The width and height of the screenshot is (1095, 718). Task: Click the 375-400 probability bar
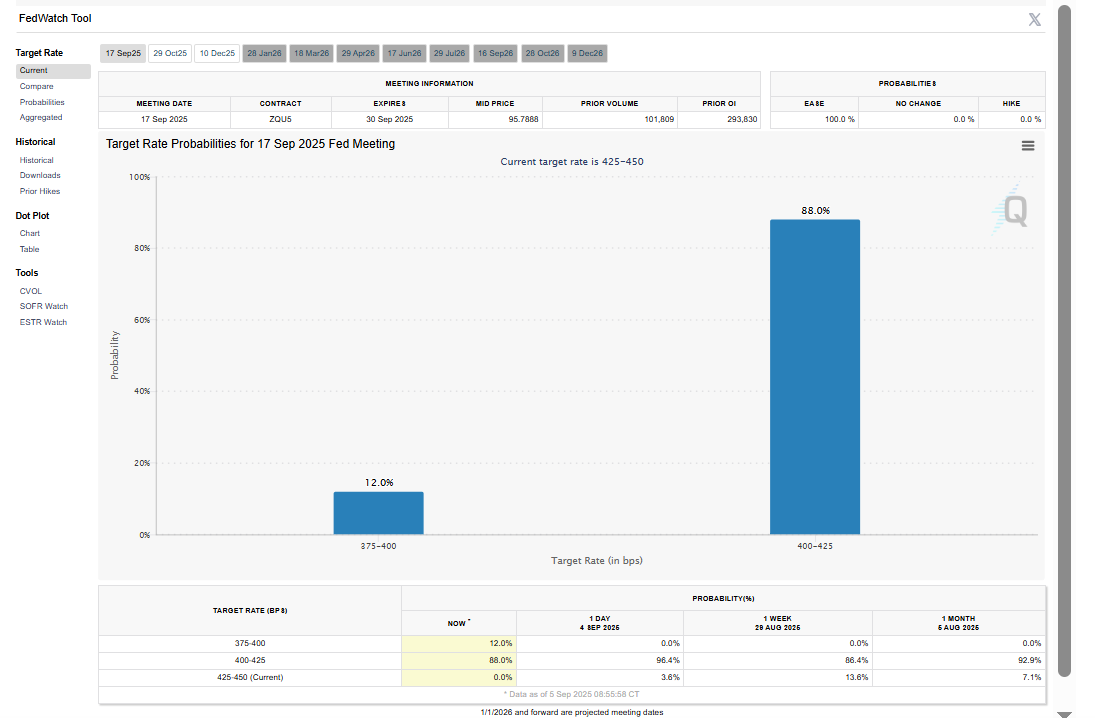coord(378,513)
